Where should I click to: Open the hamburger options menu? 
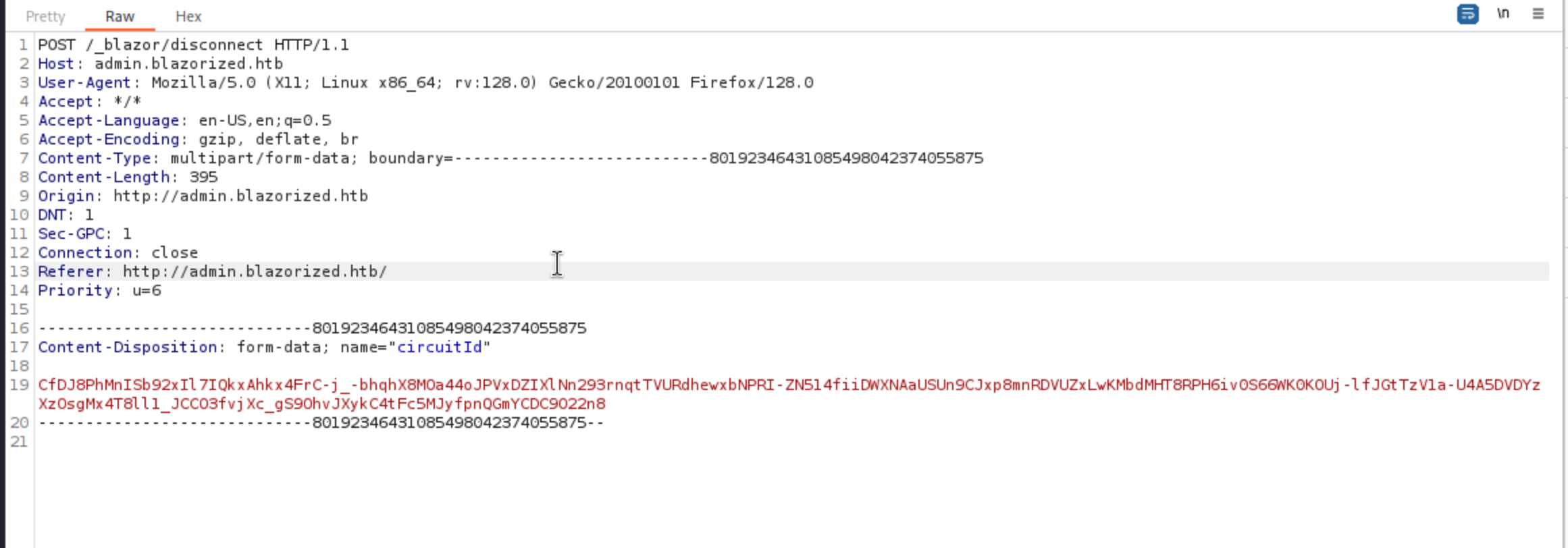[1538, 13]
